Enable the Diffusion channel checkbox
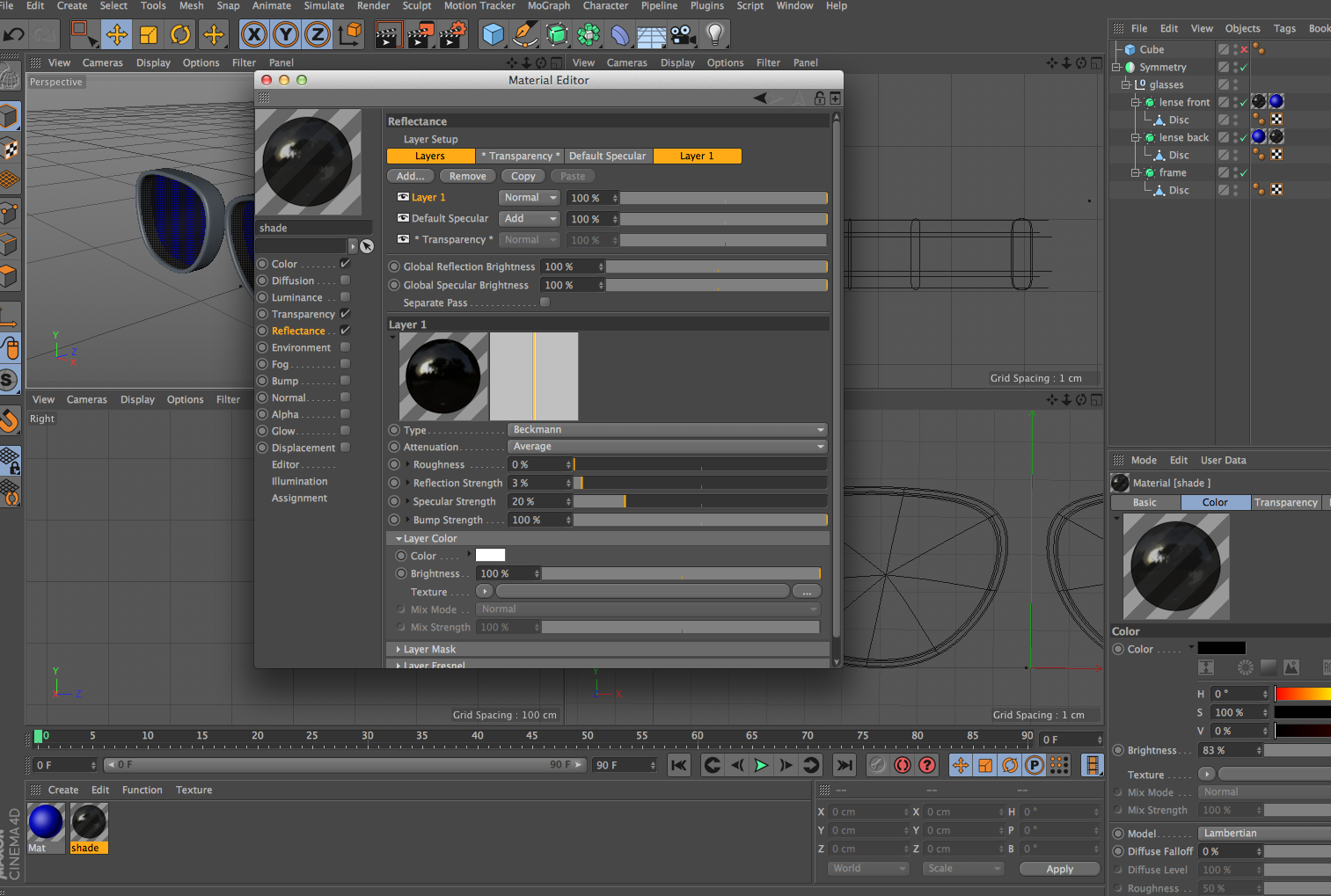 point(345,280)
